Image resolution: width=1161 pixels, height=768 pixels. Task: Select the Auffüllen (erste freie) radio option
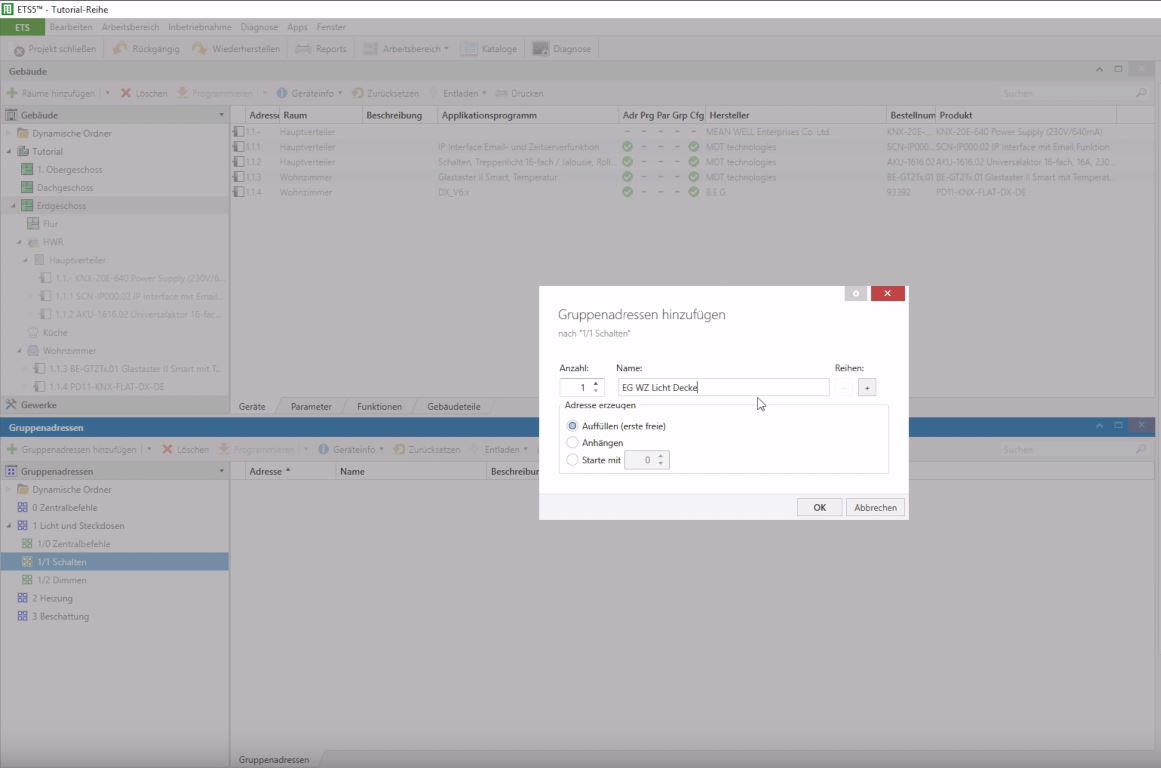[572, 426]
